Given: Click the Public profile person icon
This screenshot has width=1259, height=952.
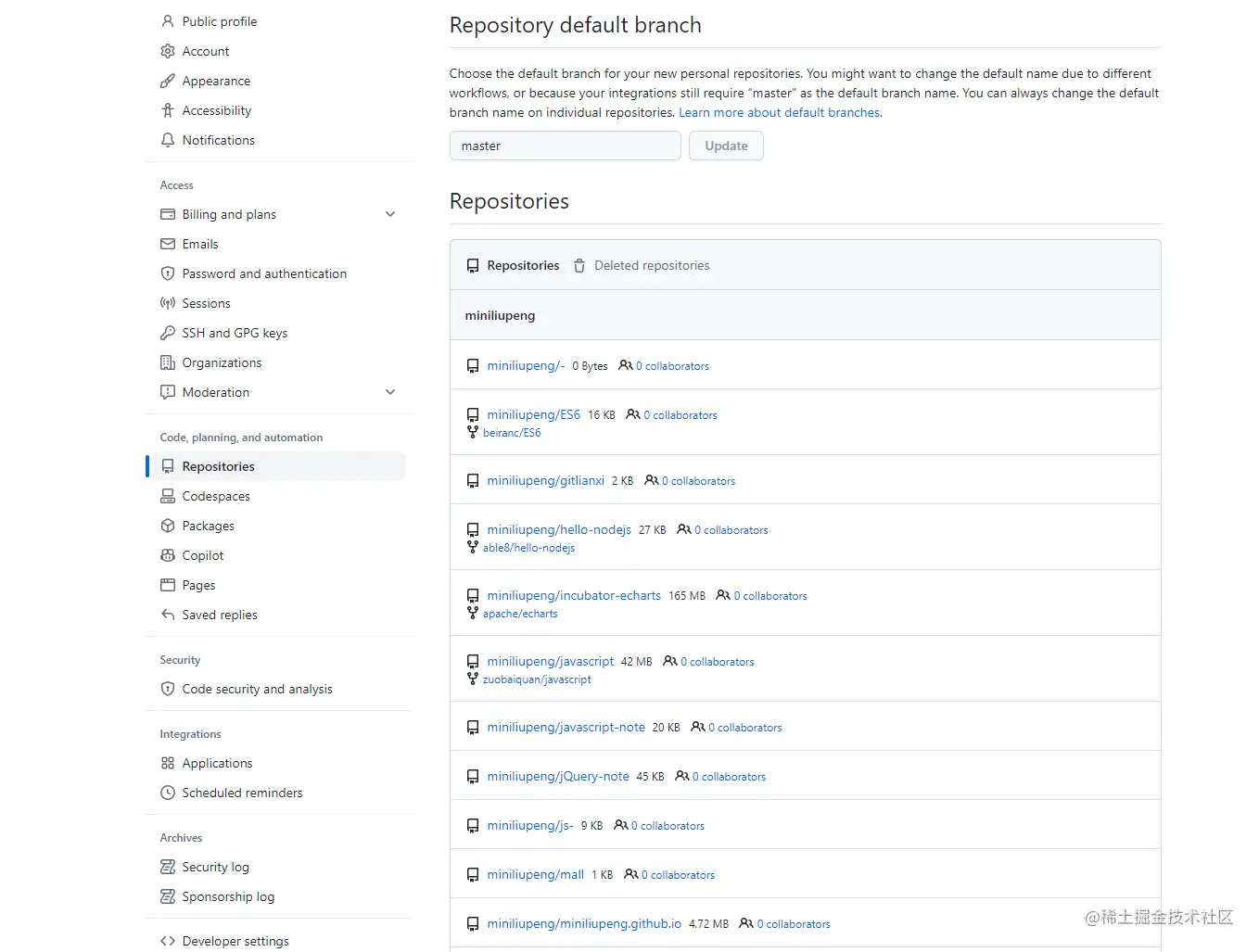Looking at the screenshot, I should (x=168, y=21).
